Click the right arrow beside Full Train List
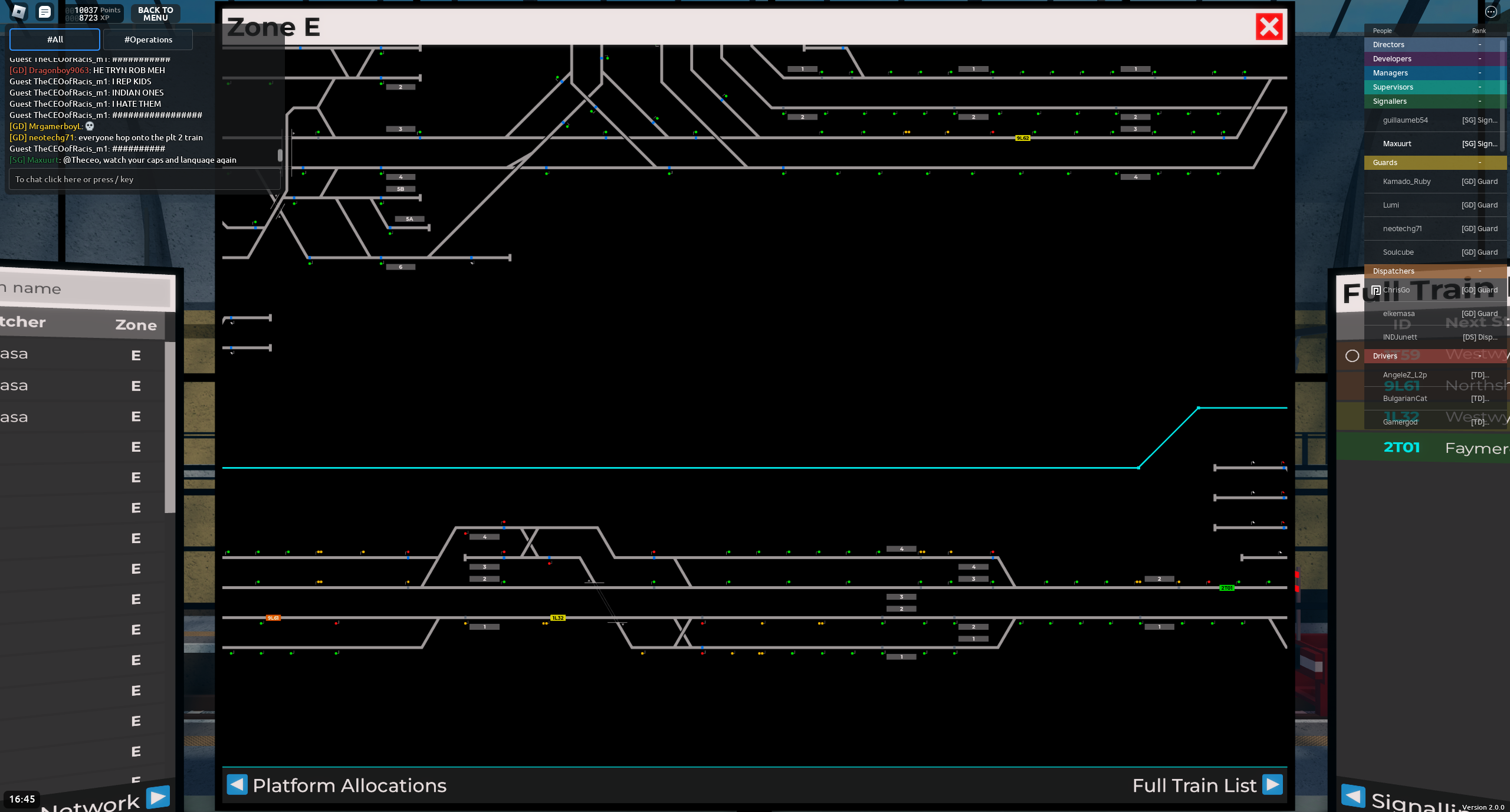 click(x=1272, y=785)
